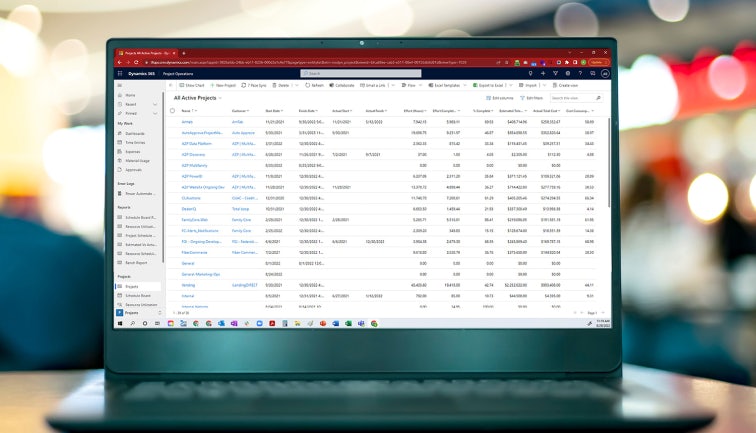Open the Dynamics 365 app launcher waffle
Viewport: 756px width, 433px height.
pyautogui.click(x=120, y=74)
